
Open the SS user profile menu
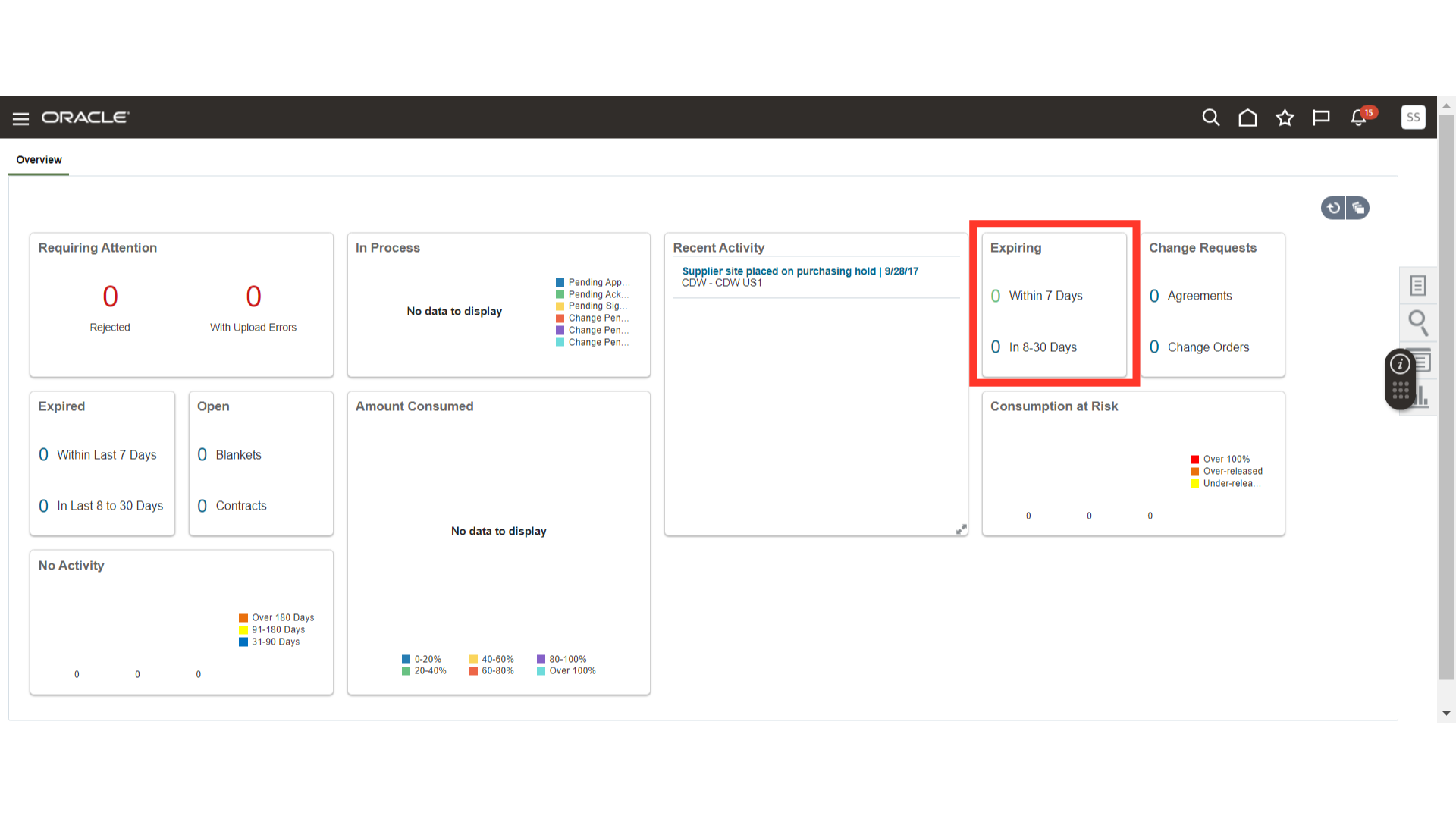[1413, 118]
